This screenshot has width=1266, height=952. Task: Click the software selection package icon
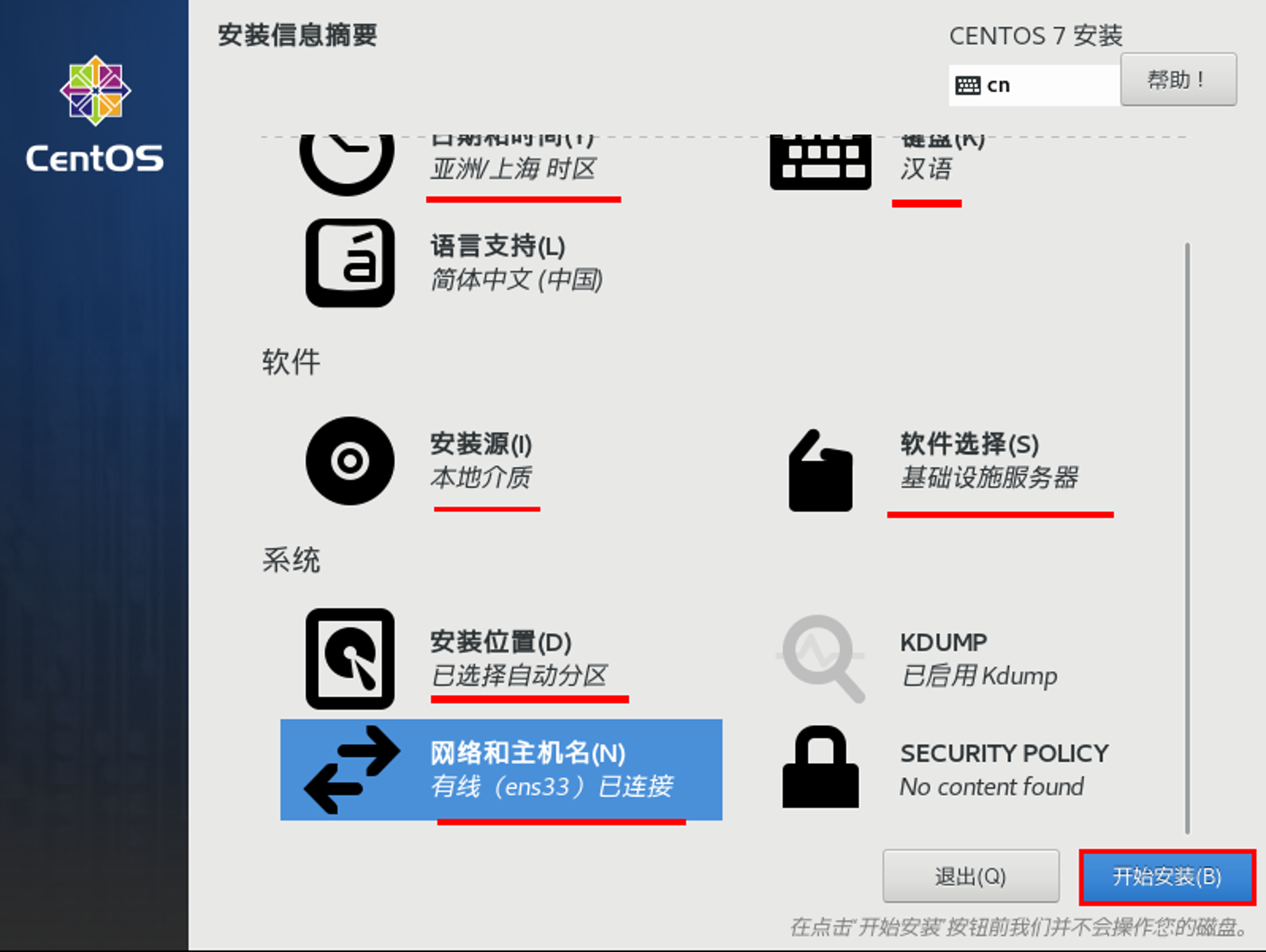(820, 470)
